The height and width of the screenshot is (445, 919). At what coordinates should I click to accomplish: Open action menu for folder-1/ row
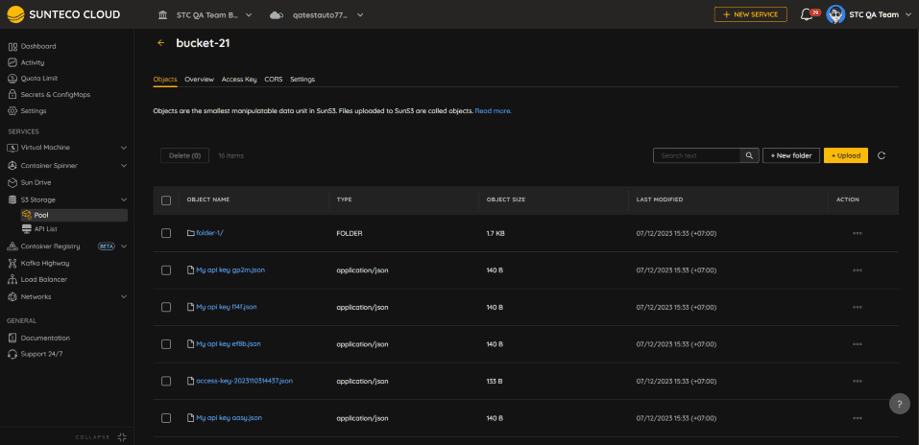[857, 233]
